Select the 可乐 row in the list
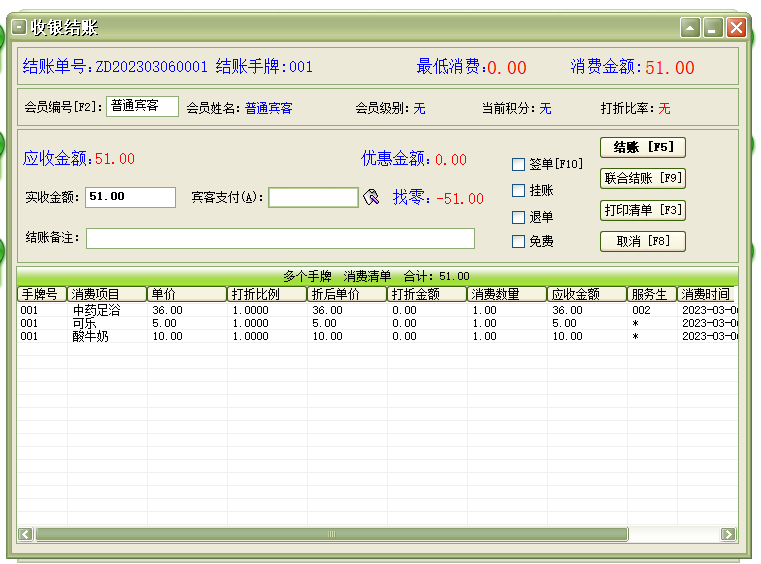Screen dimensions: 761x564 pyautogui.click(x=378, y=323)
